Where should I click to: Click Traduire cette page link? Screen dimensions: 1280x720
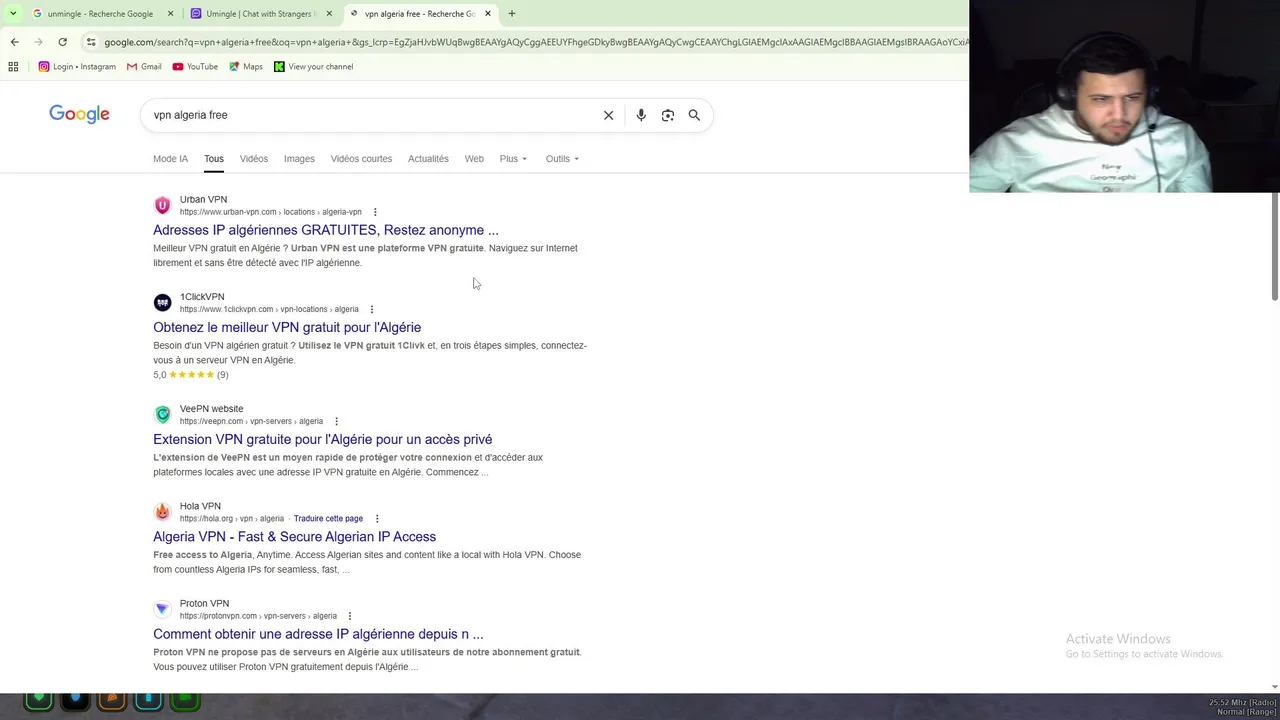(x=328, y=519)
